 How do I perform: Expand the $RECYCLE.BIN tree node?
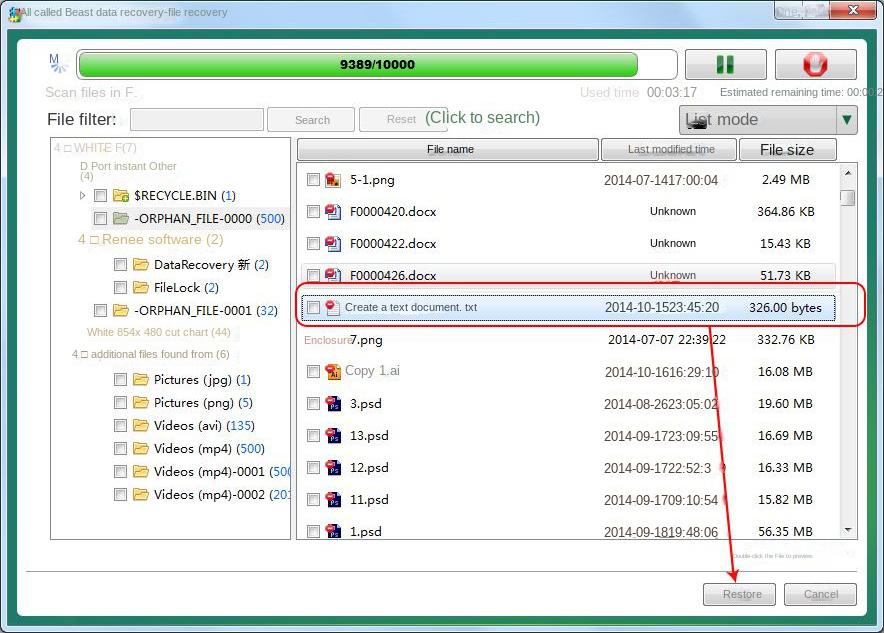(82, 197)
